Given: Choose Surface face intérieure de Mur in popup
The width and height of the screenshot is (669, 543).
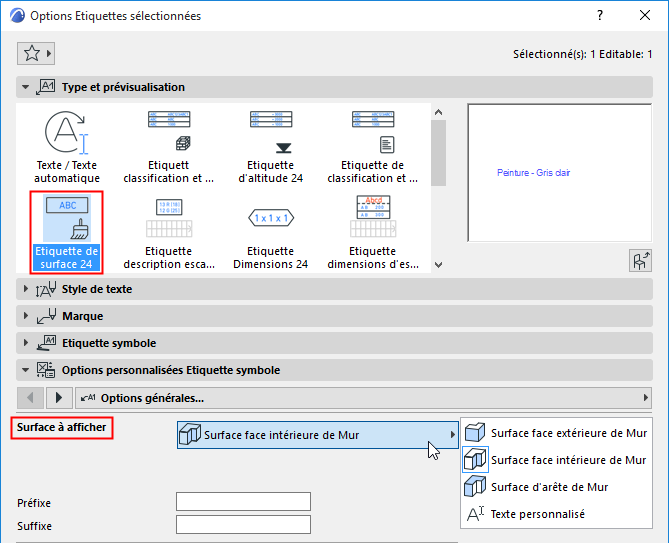Looking at the screenshot, I should [x=556, y=460].
